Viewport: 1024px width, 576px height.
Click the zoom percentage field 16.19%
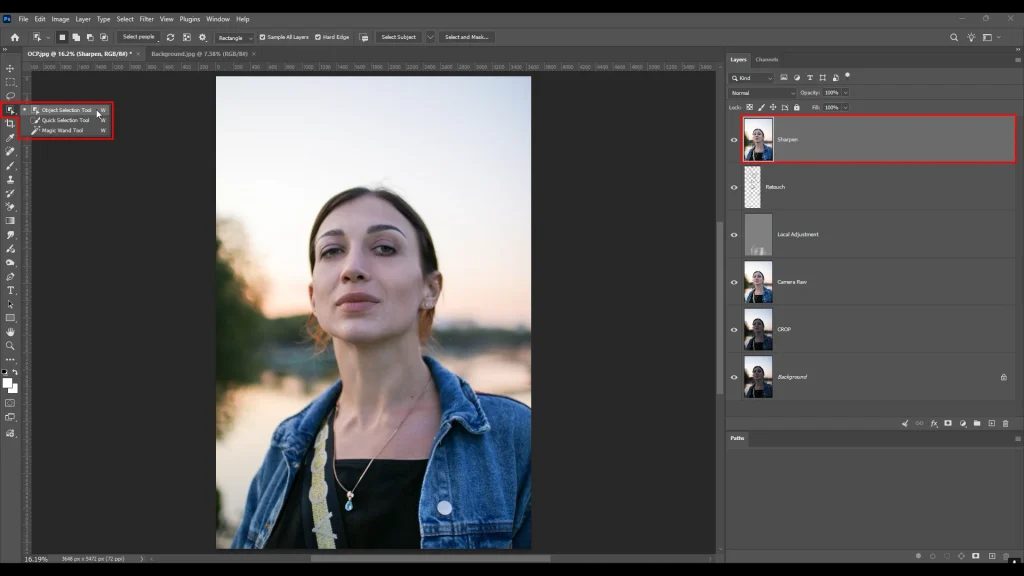tap(36, 559)
